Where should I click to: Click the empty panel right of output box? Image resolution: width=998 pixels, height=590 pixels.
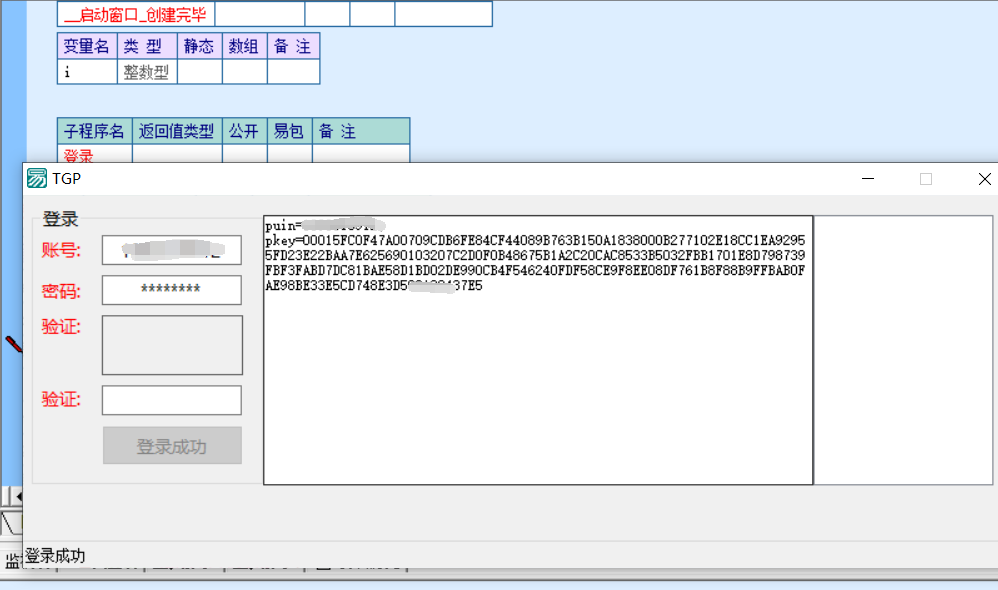click(904, 350)
